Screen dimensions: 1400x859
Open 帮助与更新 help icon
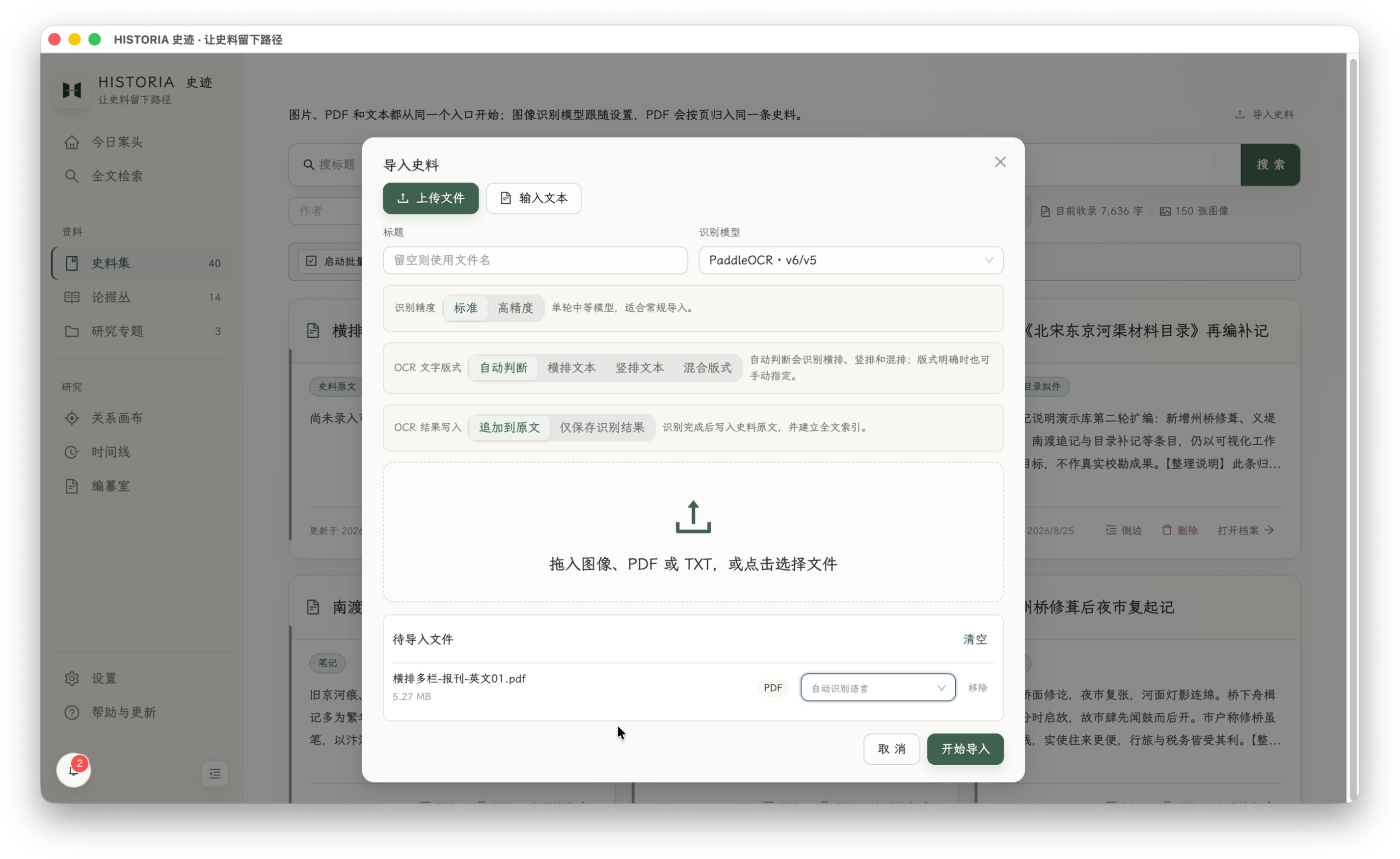pos(72,712)
